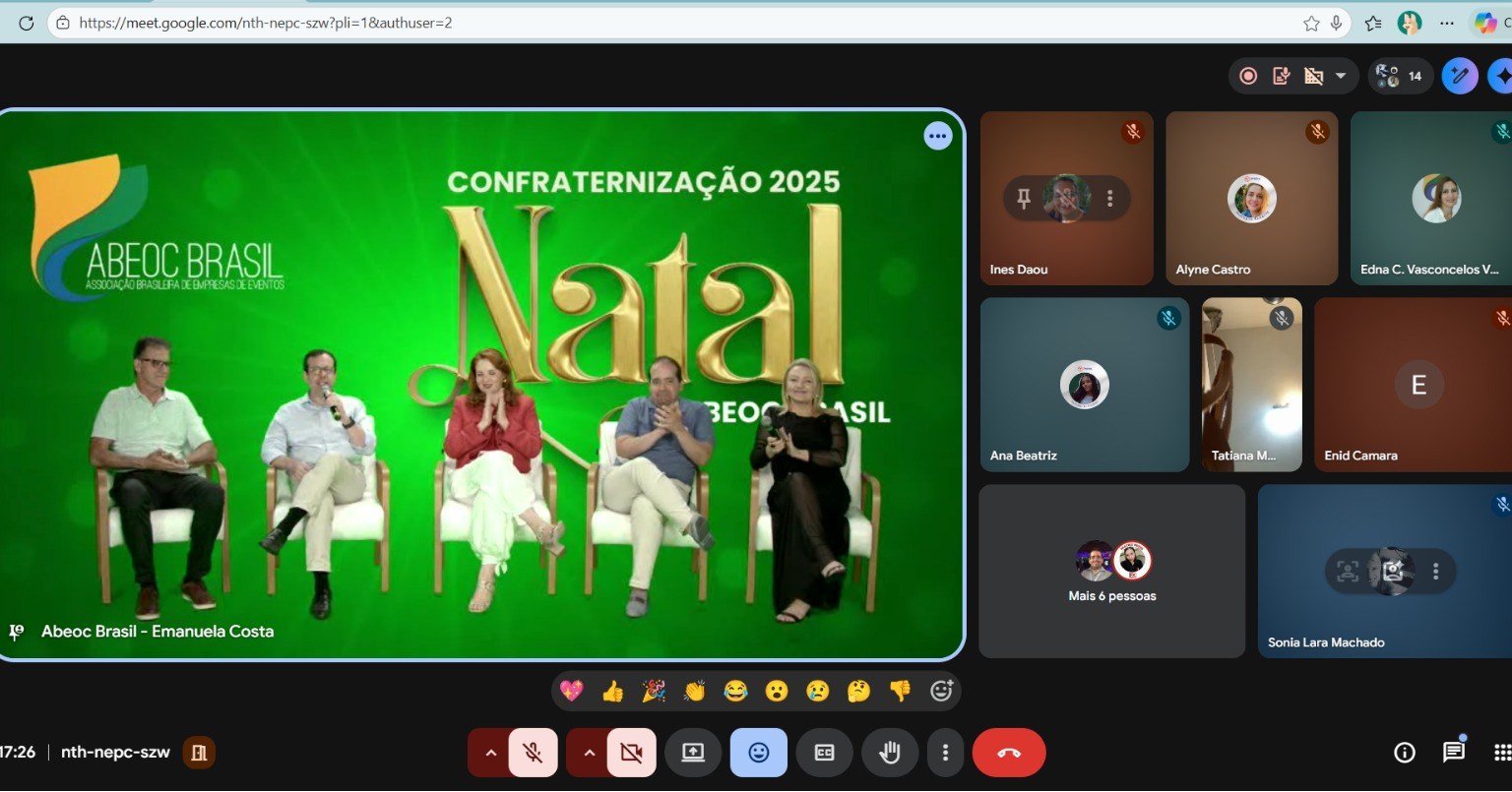The image size is (1512, 792).
Task: Send the clapping hands reaction
Action: click(694, 691)
